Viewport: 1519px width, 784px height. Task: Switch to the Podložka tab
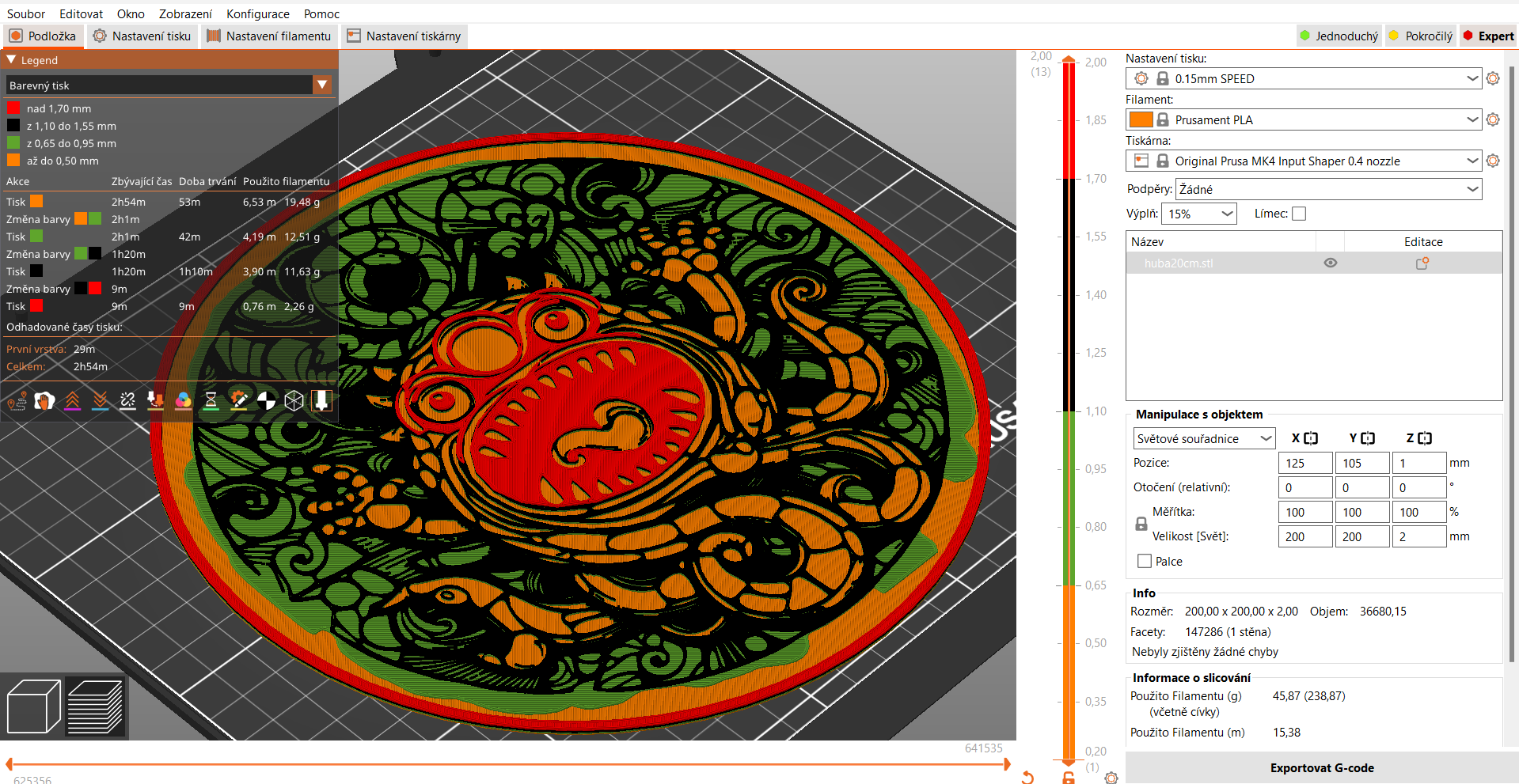click(x=43, y=36)
